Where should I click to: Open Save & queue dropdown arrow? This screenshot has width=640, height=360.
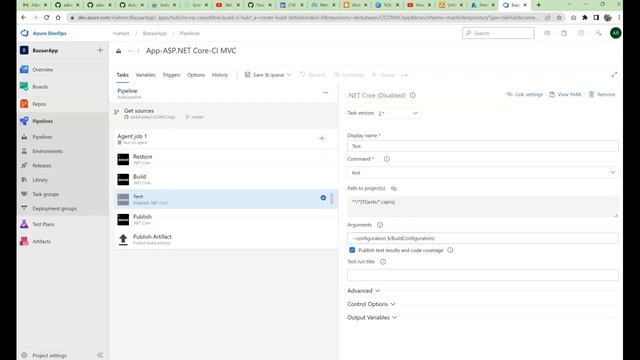(x=289, y=75)
